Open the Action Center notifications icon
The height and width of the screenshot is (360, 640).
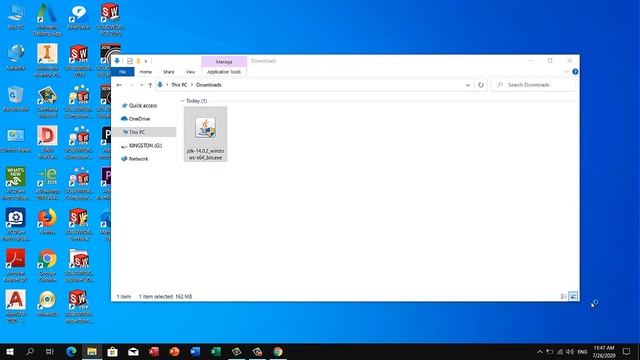tap(627, 351)
